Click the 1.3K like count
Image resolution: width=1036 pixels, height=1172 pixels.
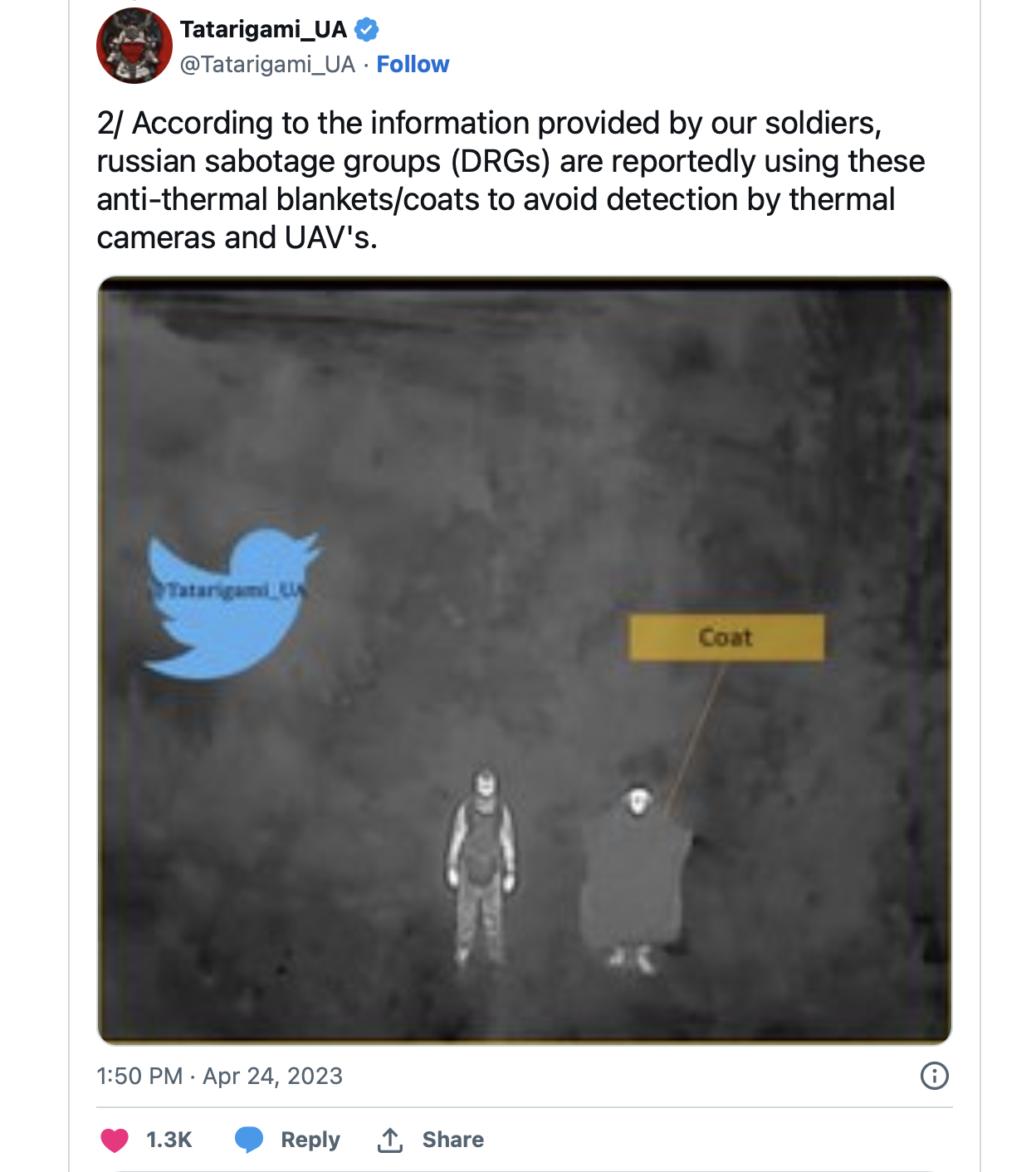point(169,1140)
